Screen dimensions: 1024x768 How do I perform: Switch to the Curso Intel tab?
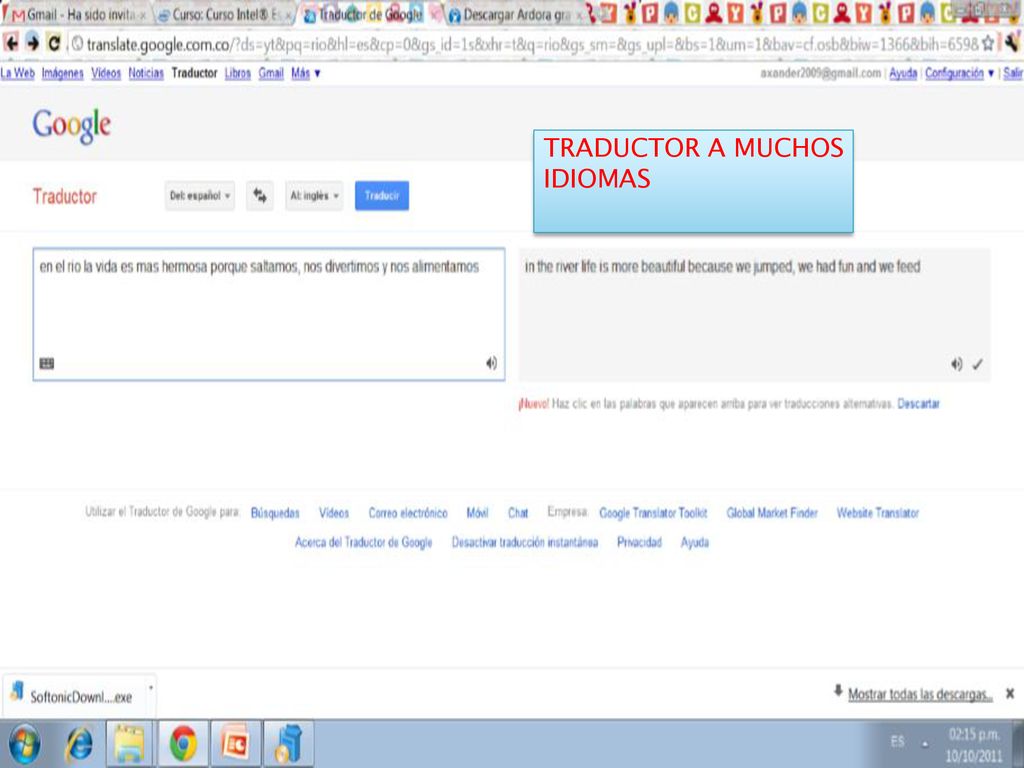coord(227,14)
